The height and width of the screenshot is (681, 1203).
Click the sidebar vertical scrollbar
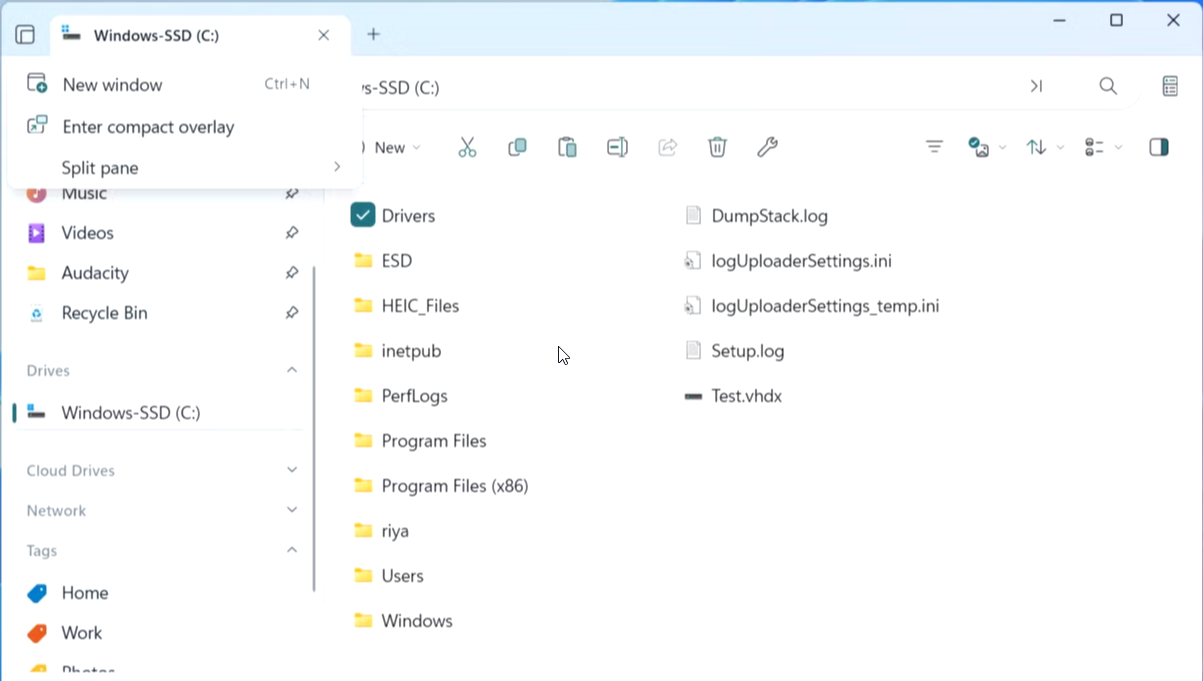pos(314,428)
